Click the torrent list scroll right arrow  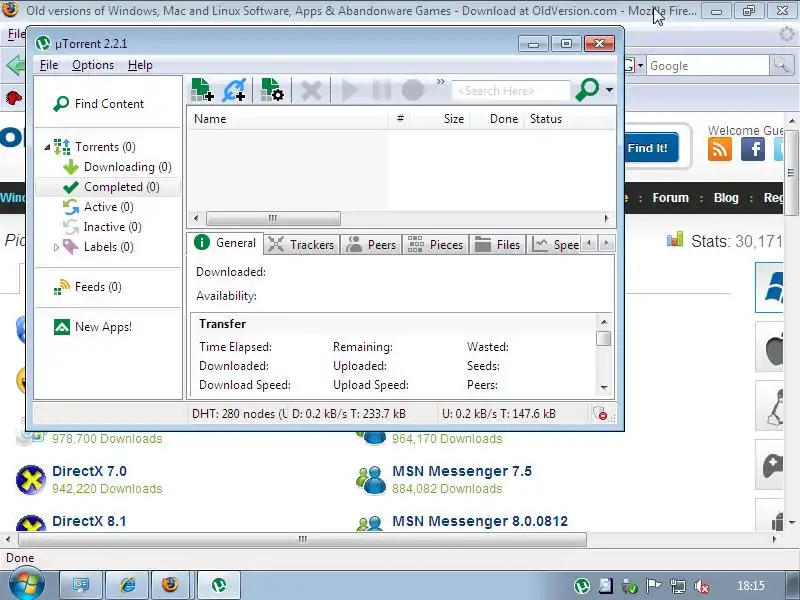point(606,218)
